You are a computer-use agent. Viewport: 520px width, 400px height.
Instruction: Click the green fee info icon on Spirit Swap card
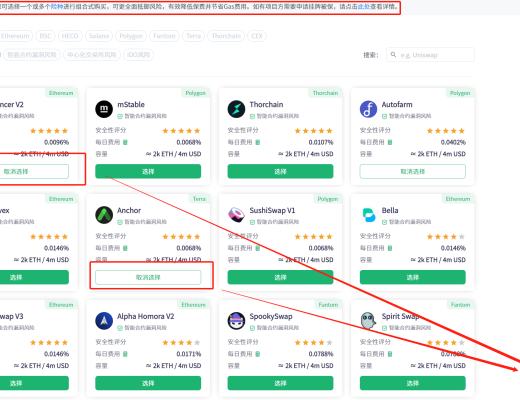coord(390,354)
